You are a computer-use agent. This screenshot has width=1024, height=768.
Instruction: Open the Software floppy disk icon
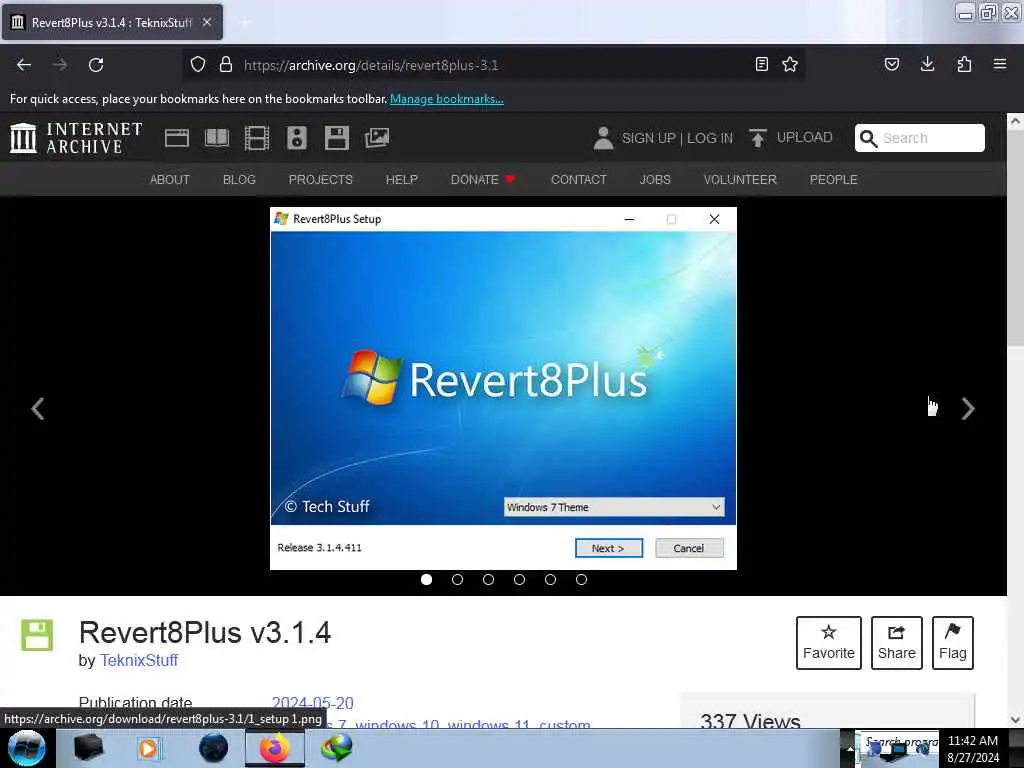click(x=337, y=138)
